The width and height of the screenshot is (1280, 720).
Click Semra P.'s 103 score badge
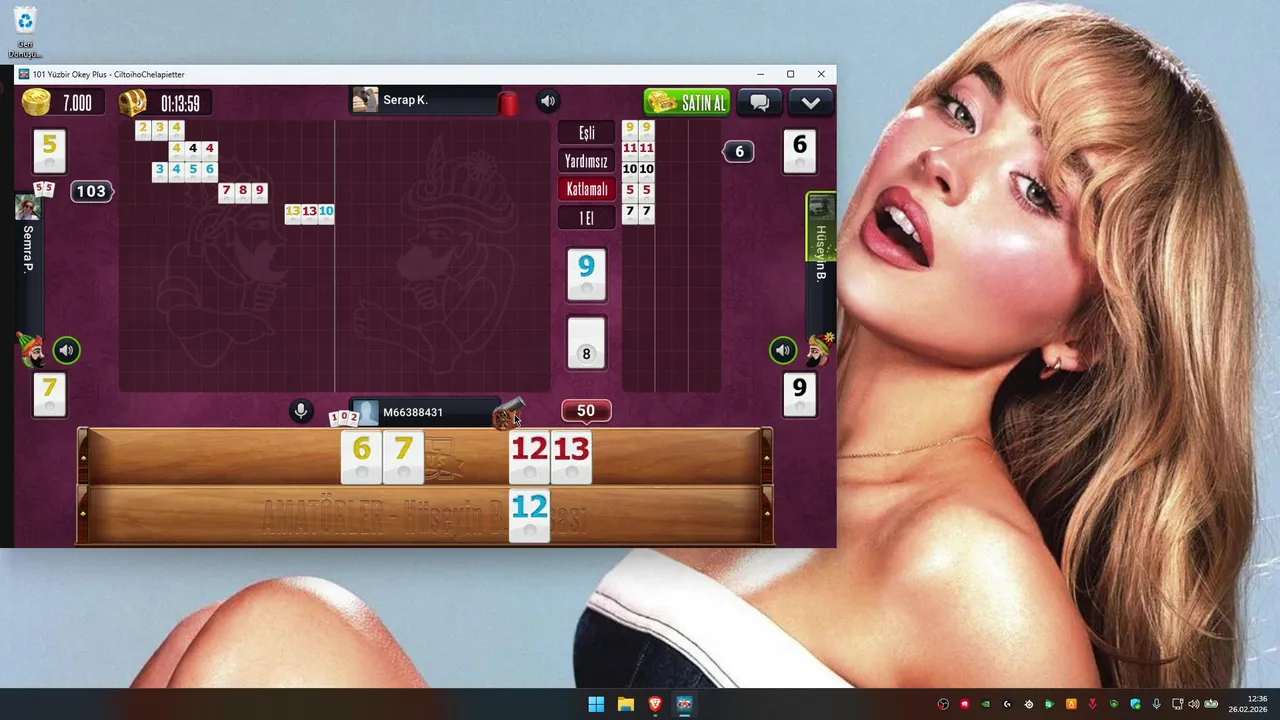tap(91, 191)
